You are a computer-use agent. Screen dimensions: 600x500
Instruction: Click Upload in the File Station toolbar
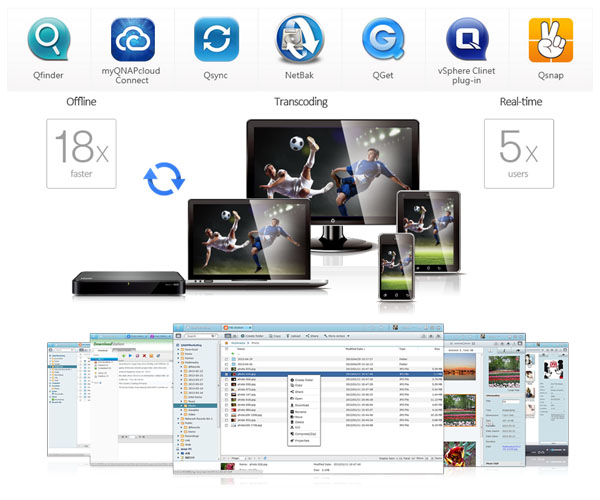tap(293, 336)
